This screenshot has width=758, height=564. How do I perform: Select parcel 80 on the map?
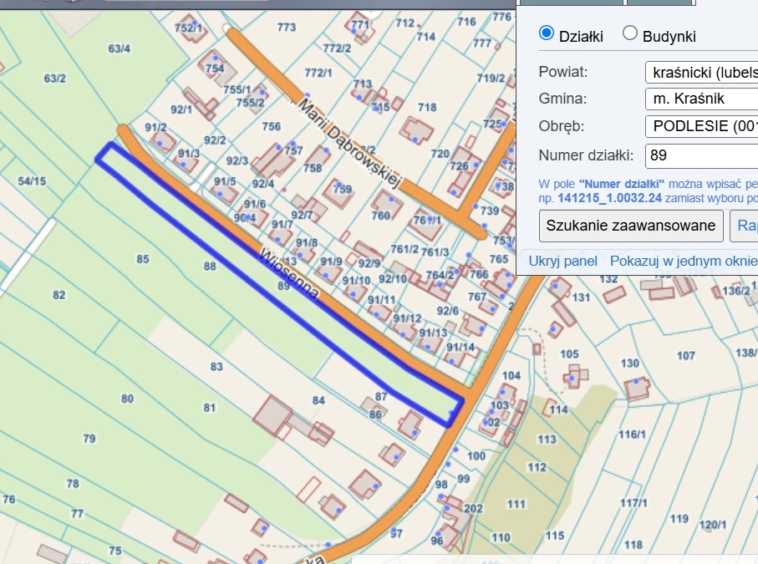tap(127, 399)
